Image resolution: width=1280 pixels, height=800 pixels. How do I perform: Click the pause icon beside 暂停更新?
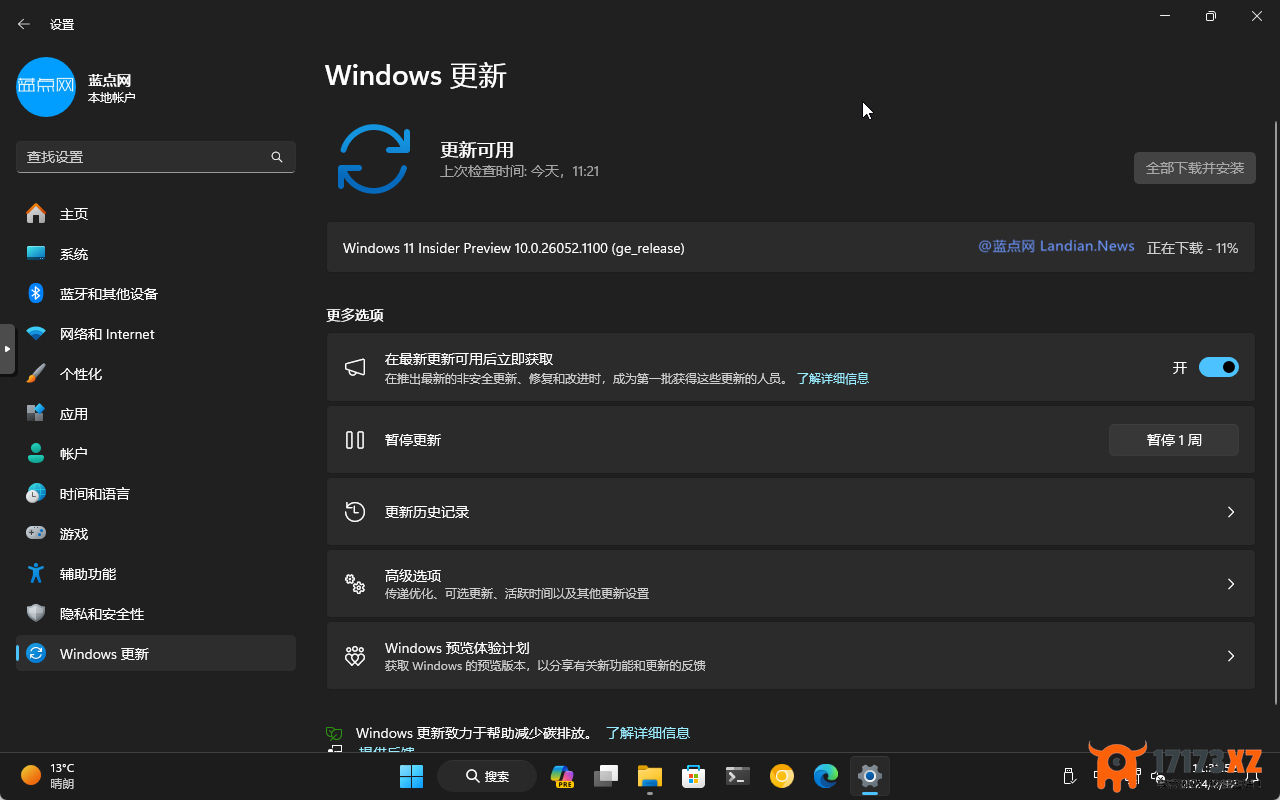pyautogui.click(x=355, y=440)
